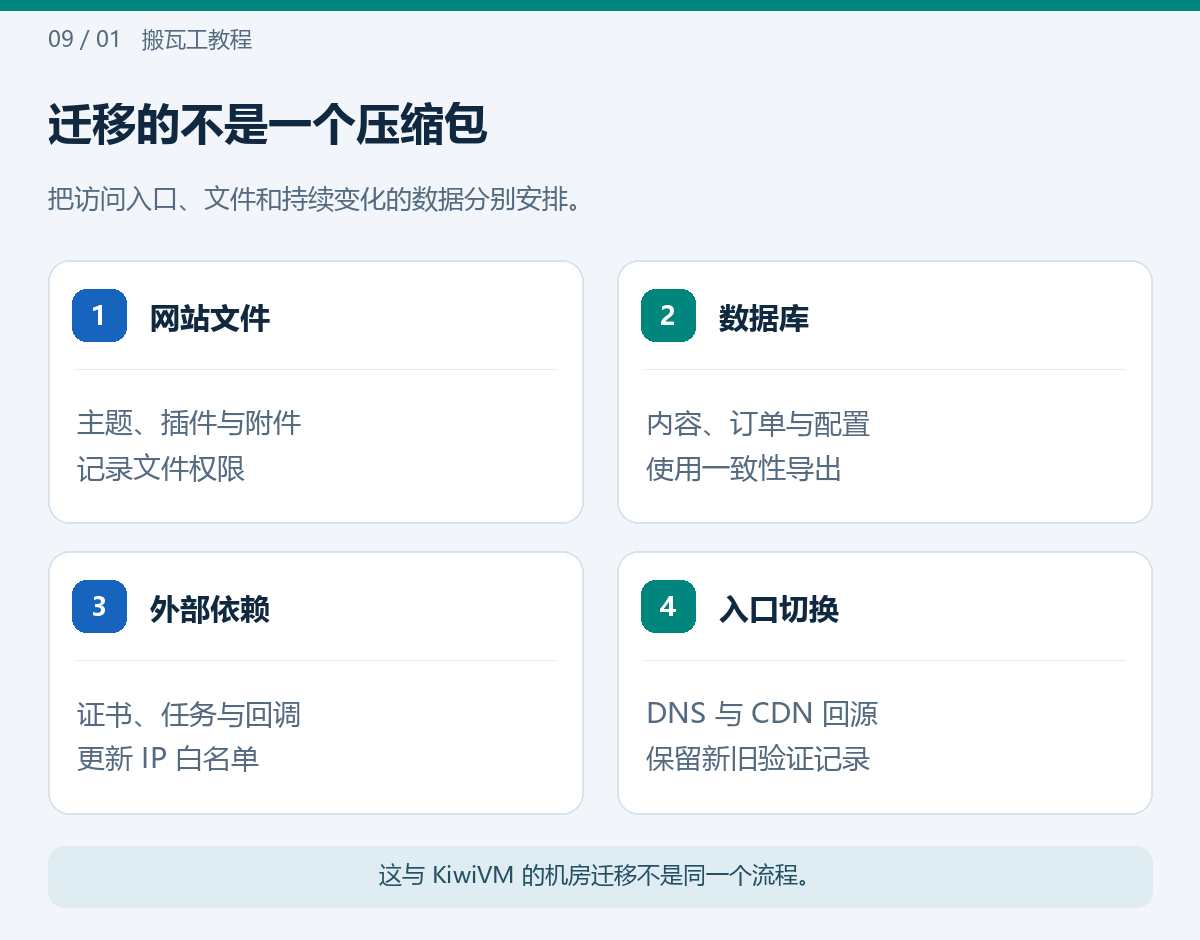Click the subtitle 把访问入口、文件和持续变化的数据分别安排
This screenshot has width=1200, height=940.
315,199
